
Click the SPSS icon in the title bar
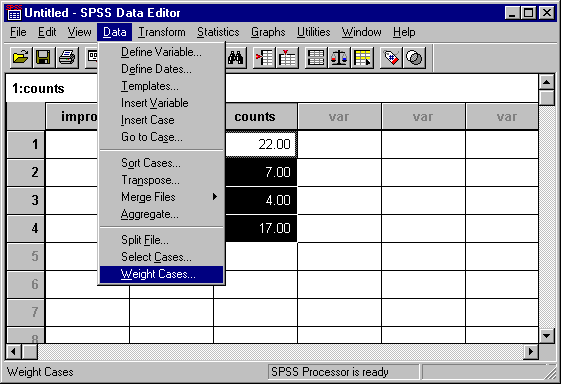click(14, 13)
